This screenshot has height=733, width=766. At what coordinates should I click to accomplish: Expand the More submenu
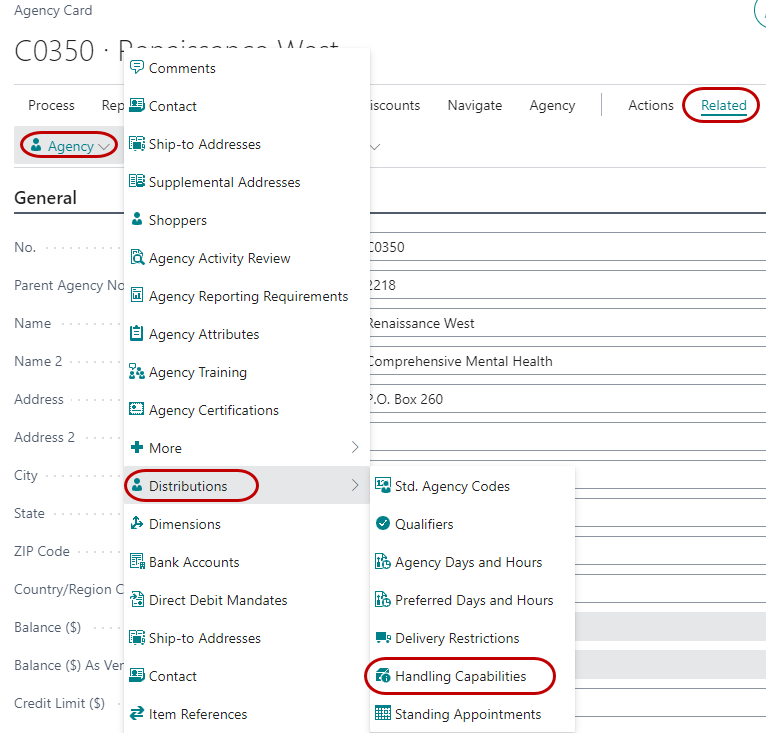click(x=354, y=448)
